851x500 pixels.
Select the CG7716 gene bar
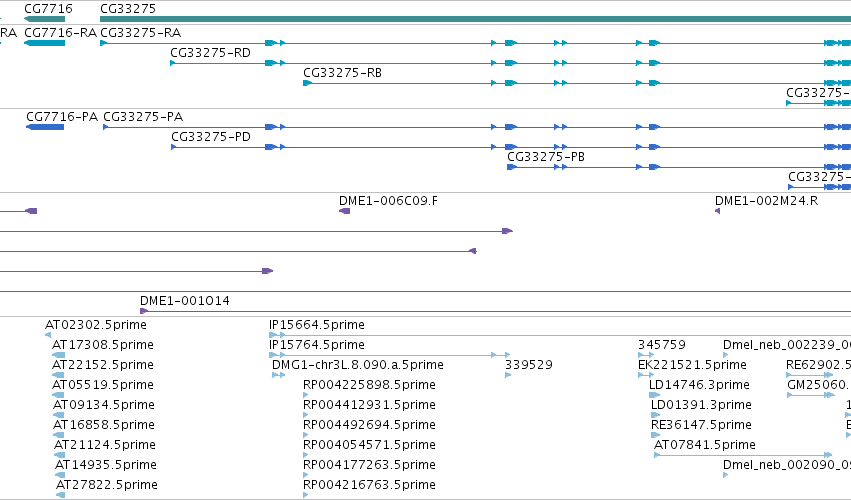pos(45,19)
